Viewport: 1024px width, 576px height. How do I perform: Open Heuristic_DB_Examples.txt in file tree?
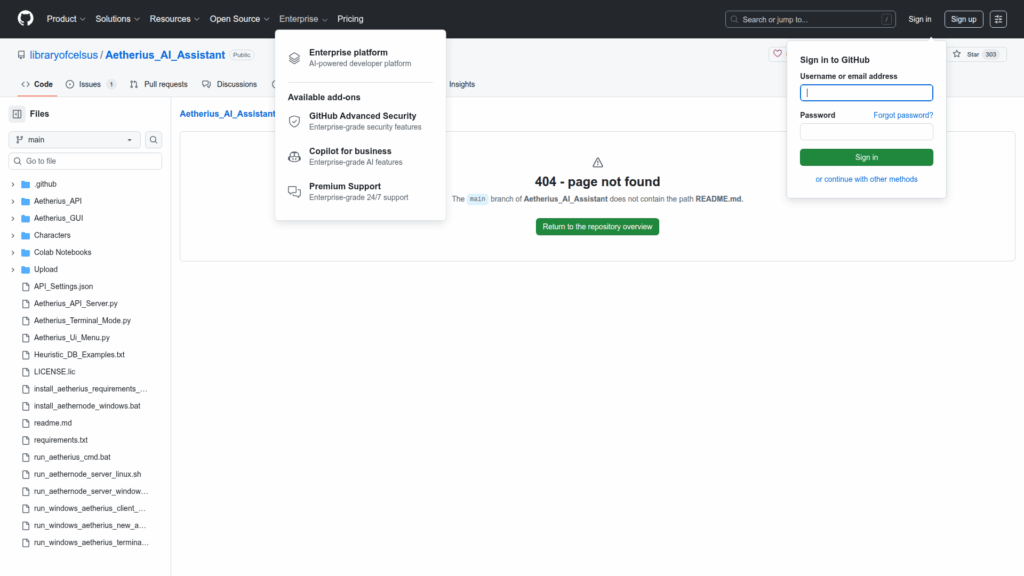click(x=79, y=355)
